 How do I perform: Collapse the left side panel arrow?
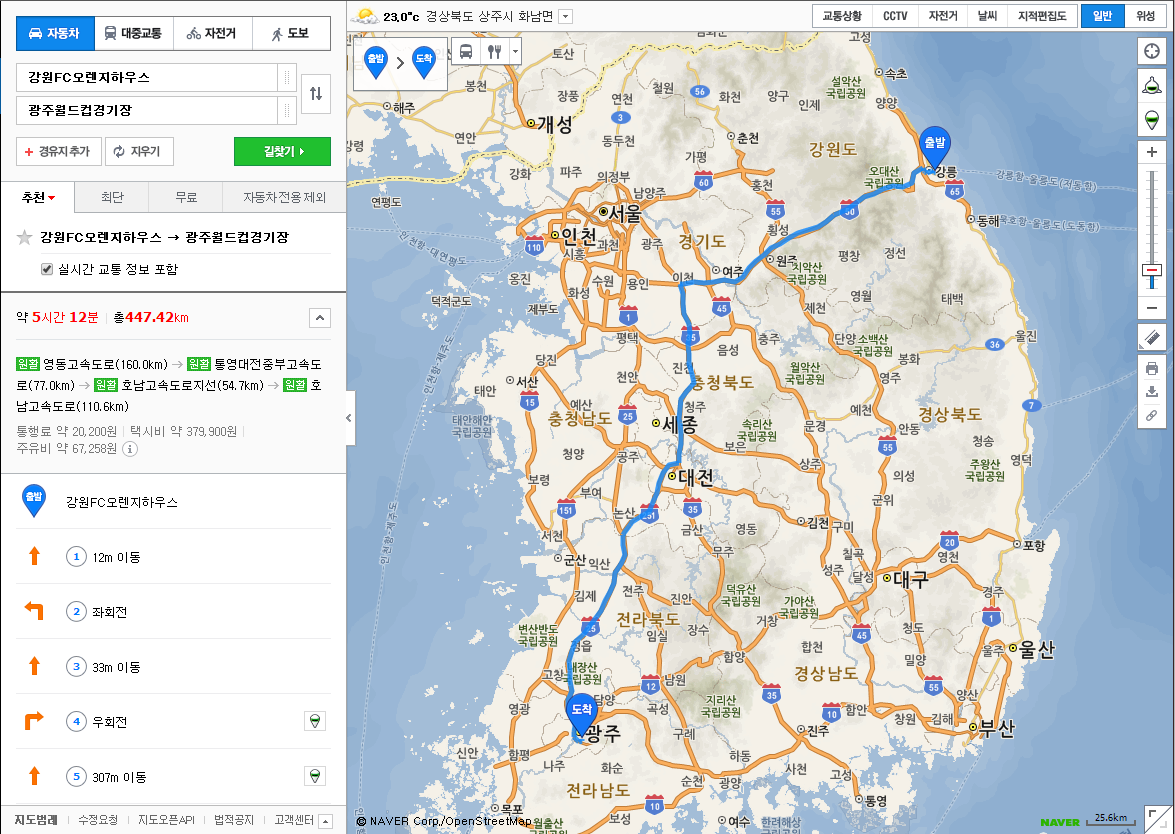(x=349, y=418)
